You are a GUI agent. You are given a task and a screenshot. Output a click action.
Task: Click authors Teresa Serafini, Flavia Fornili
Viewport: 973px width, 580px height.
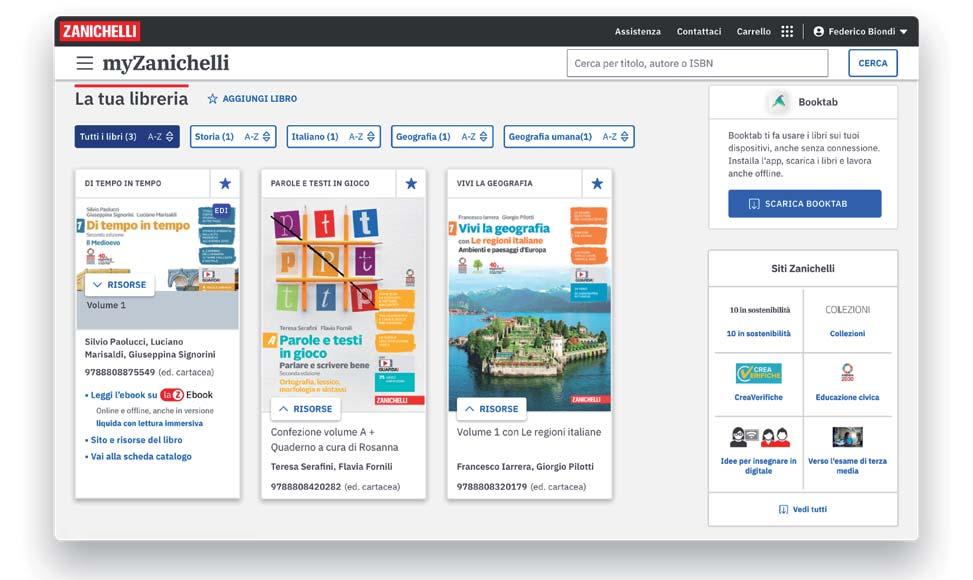tap(331, 466)
